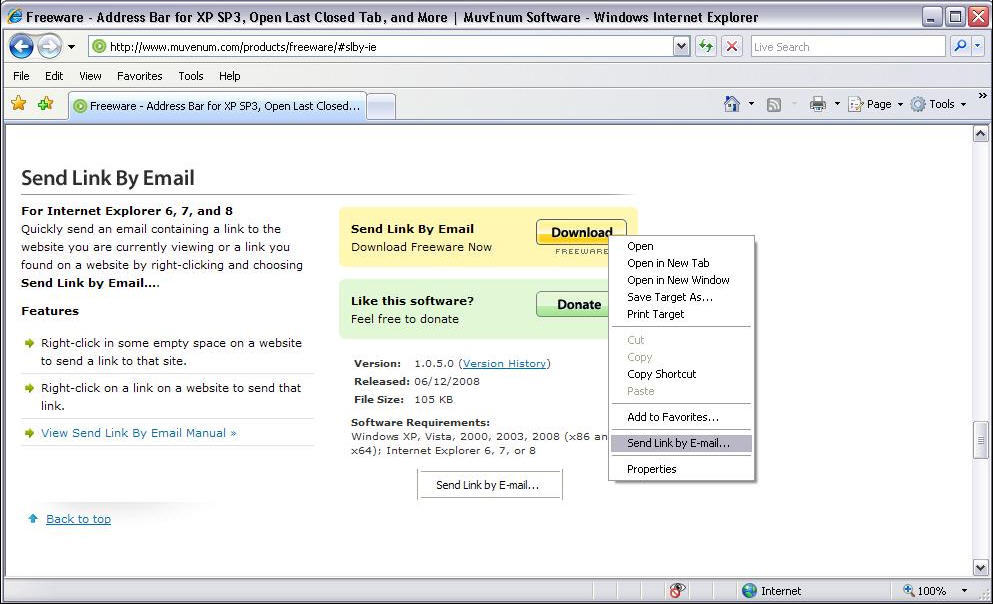
Task: Expand the address bar history dropdown
Action: click(681, 46)
